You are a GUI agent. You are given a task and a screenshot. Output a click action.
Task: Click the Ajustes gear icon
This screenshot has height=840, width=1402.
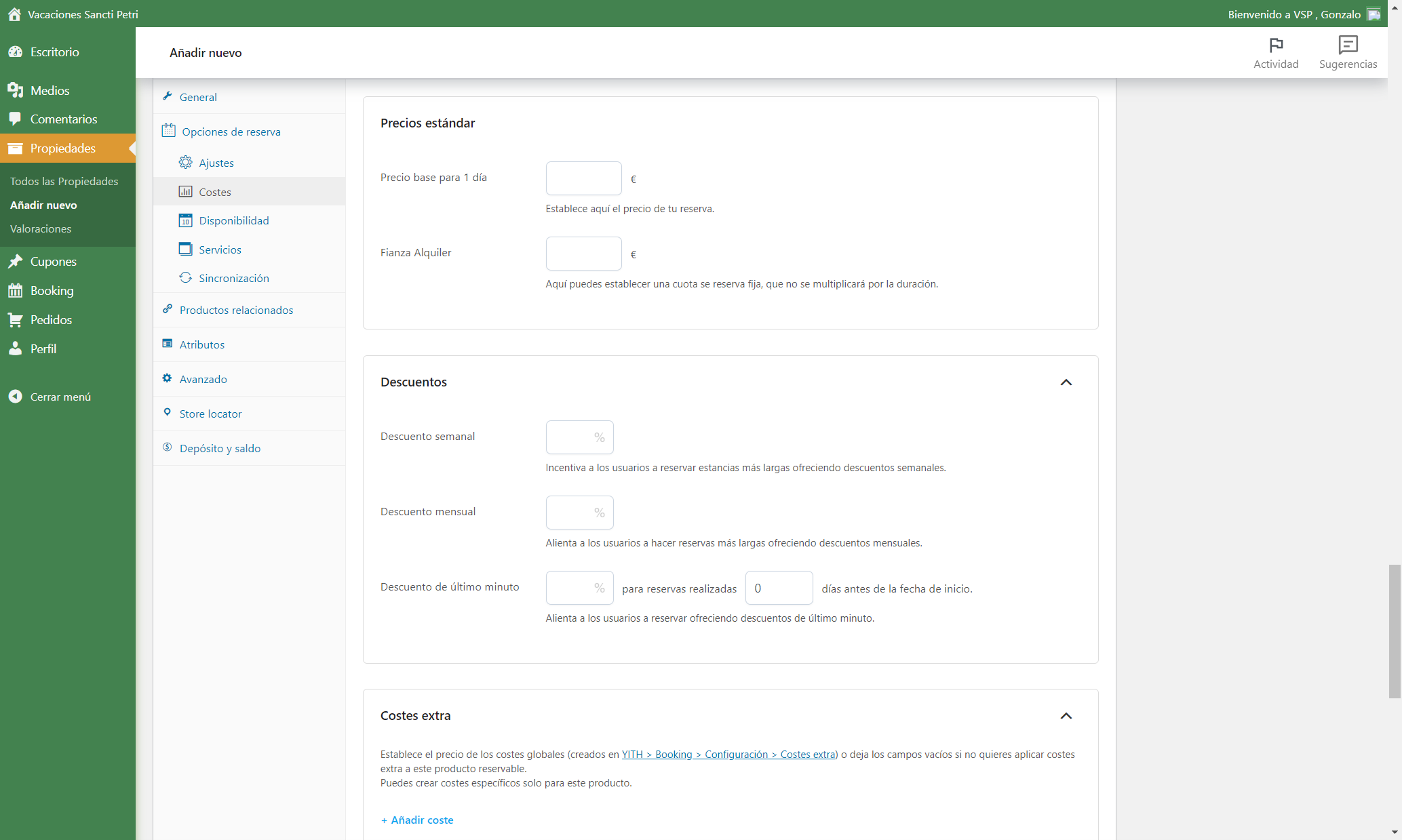[x=185, y=162]
